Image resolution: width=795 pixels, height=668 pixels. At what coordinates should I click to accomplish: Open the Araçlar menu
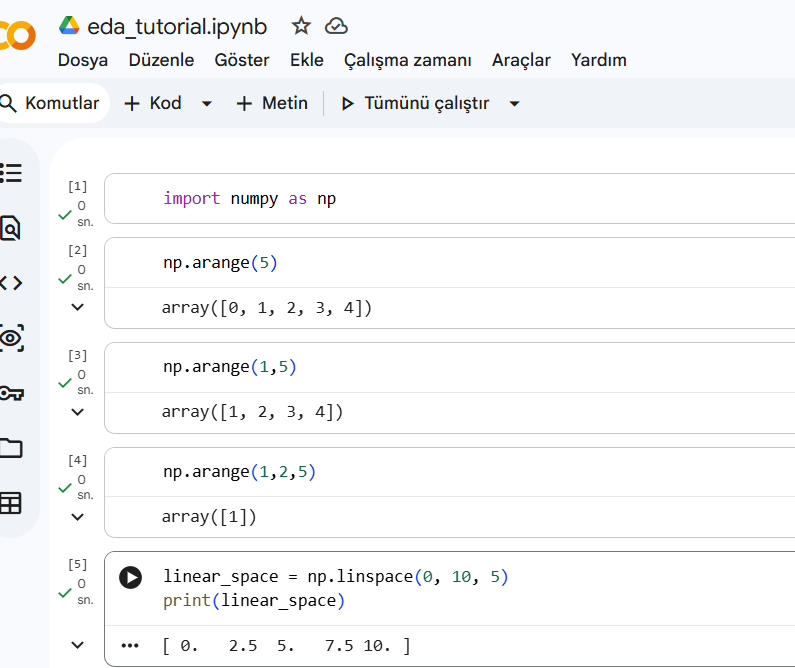(x=521, y=60)
